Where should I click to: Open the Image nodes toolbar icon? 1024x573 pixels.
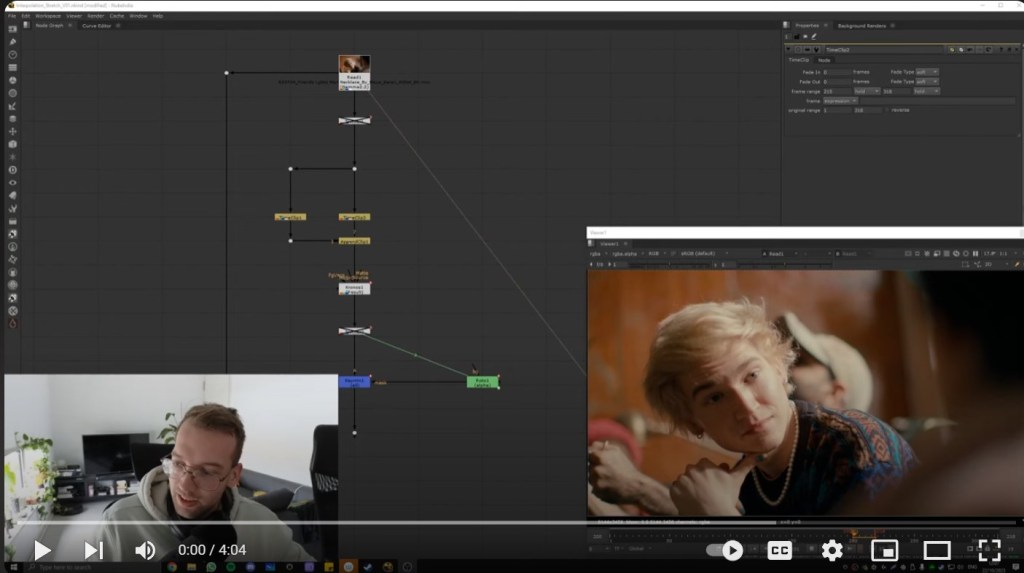(12, 29)
